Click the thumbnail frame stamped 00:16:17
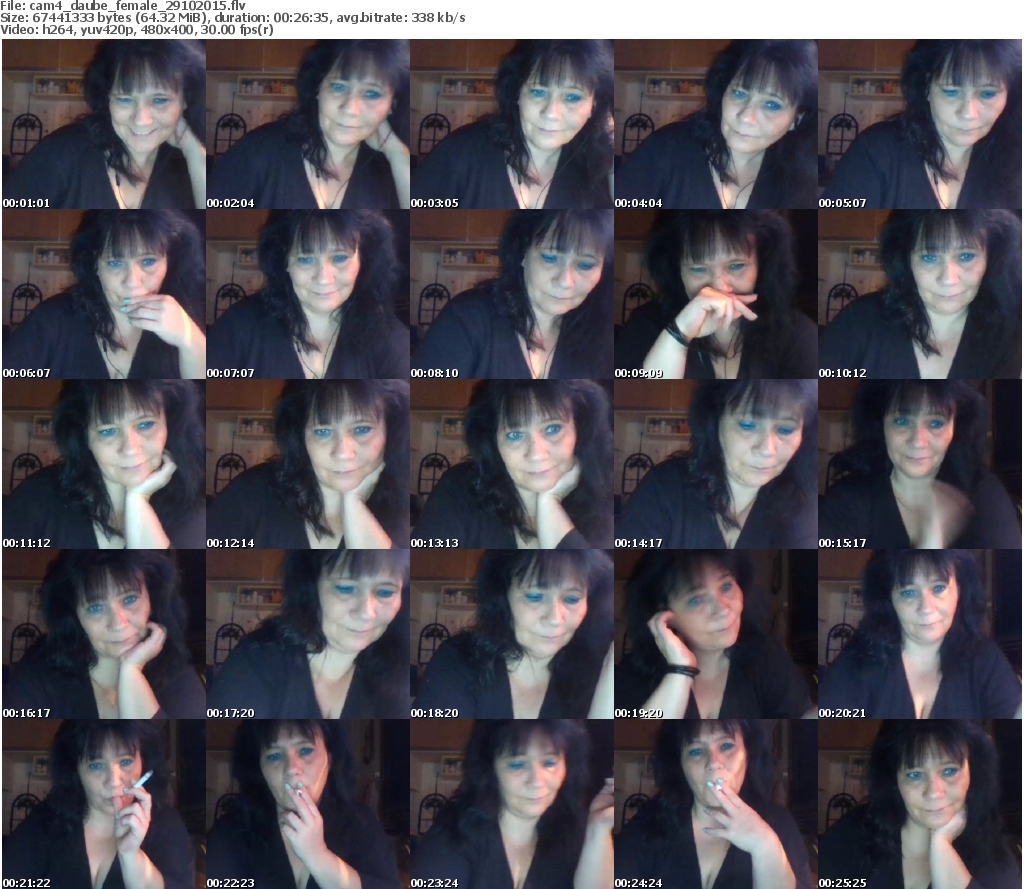1024x889 pixels. coord(104,634)
